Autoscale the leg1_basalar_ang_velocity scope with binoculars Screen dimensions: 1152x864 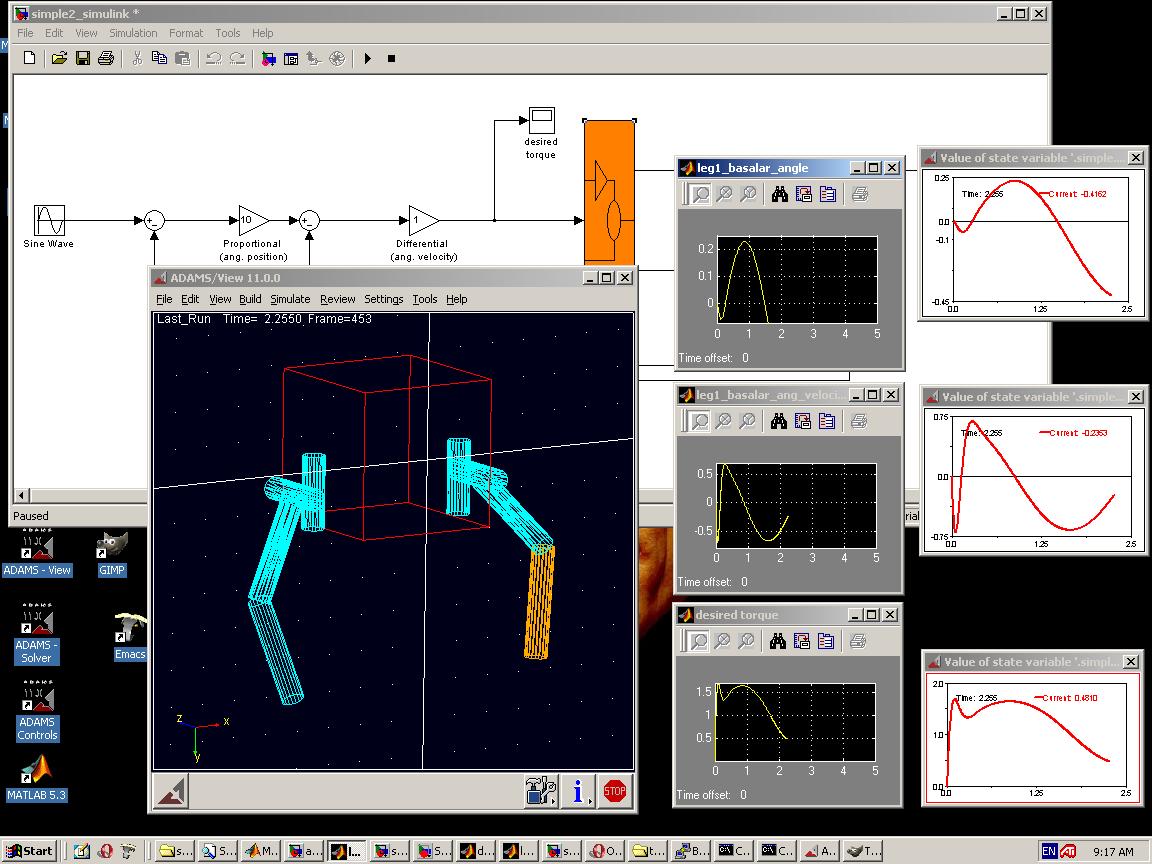779,421
